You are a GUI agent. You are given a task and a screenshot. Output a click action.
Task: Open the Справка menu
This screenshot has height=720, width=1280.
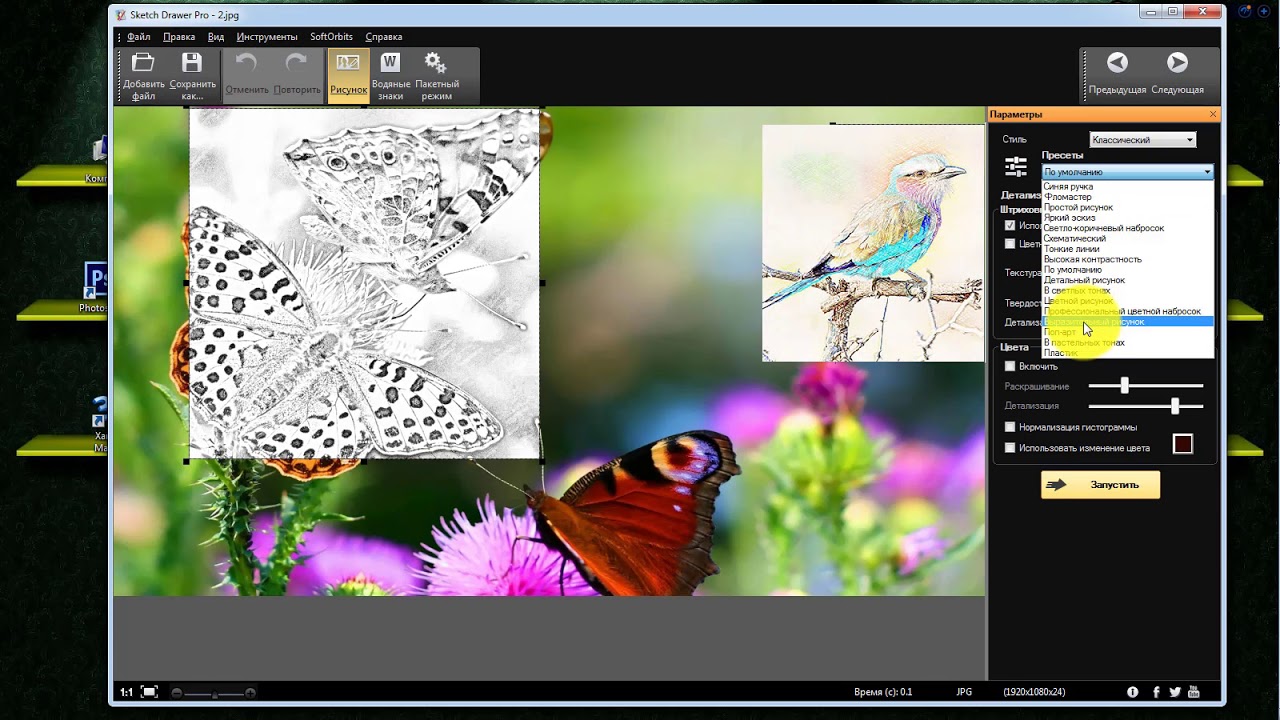(384, 37)
